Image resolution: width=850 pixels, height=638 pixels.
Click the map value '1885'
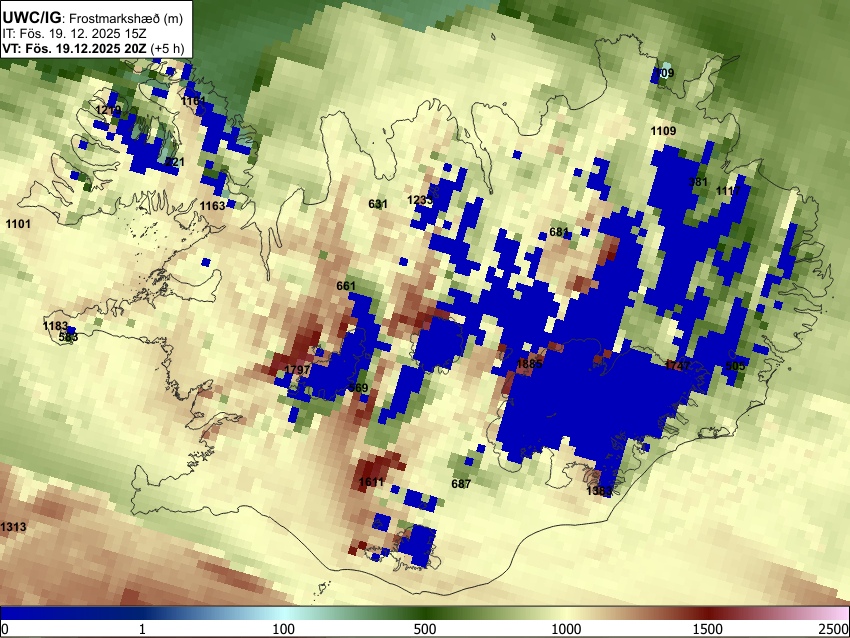pos(529,363)
